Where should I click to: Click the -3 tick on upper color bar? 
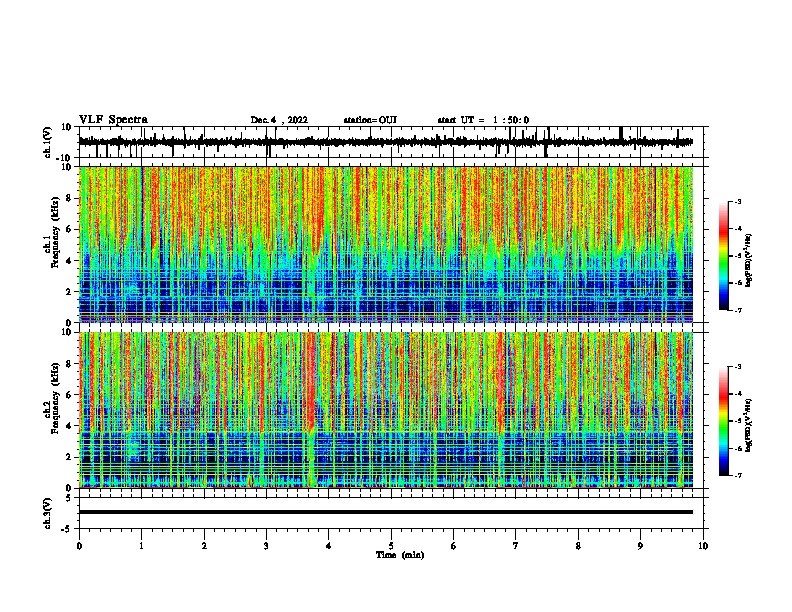(738, 202)
